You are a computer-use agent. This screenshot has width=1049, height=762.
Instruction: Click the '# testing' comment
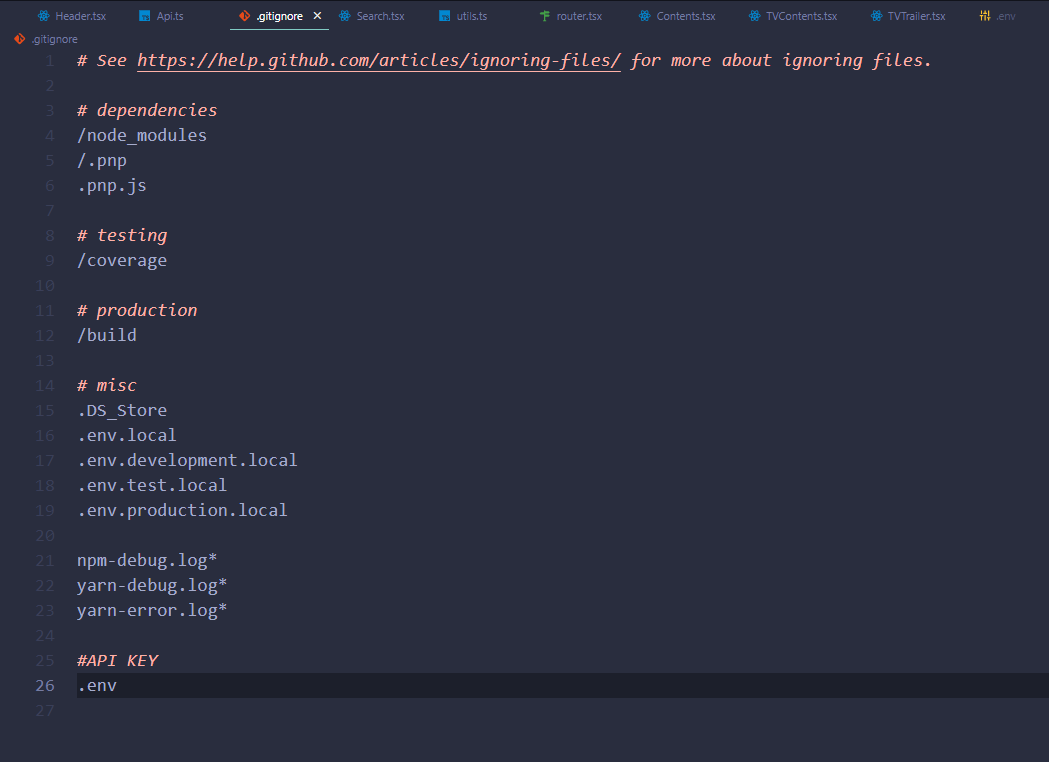[122, 235]
